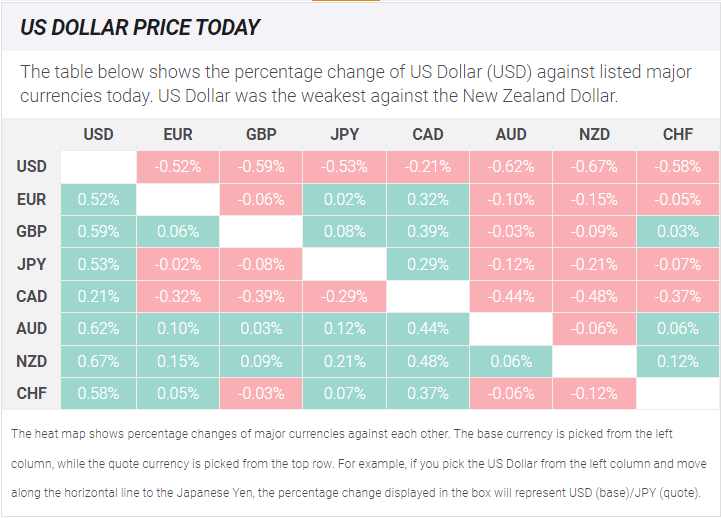Image resolution: width=721 pixels, height=518 pixels.
Task: Select the NZD/CHF cell showing 0.12%
Action: [678, 361]
